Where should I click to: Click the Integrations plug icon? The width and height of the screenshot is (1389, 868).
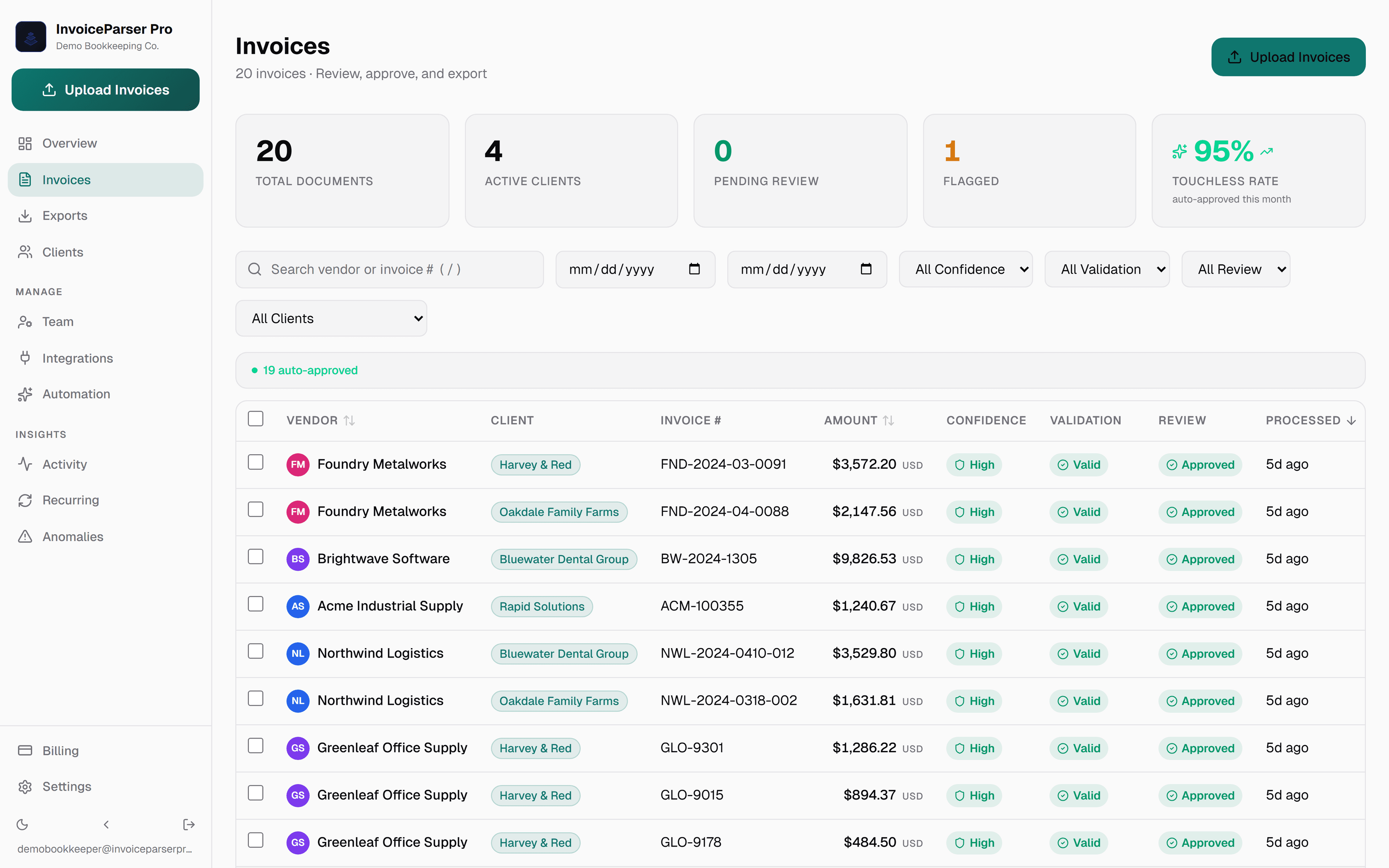[25, 358]
